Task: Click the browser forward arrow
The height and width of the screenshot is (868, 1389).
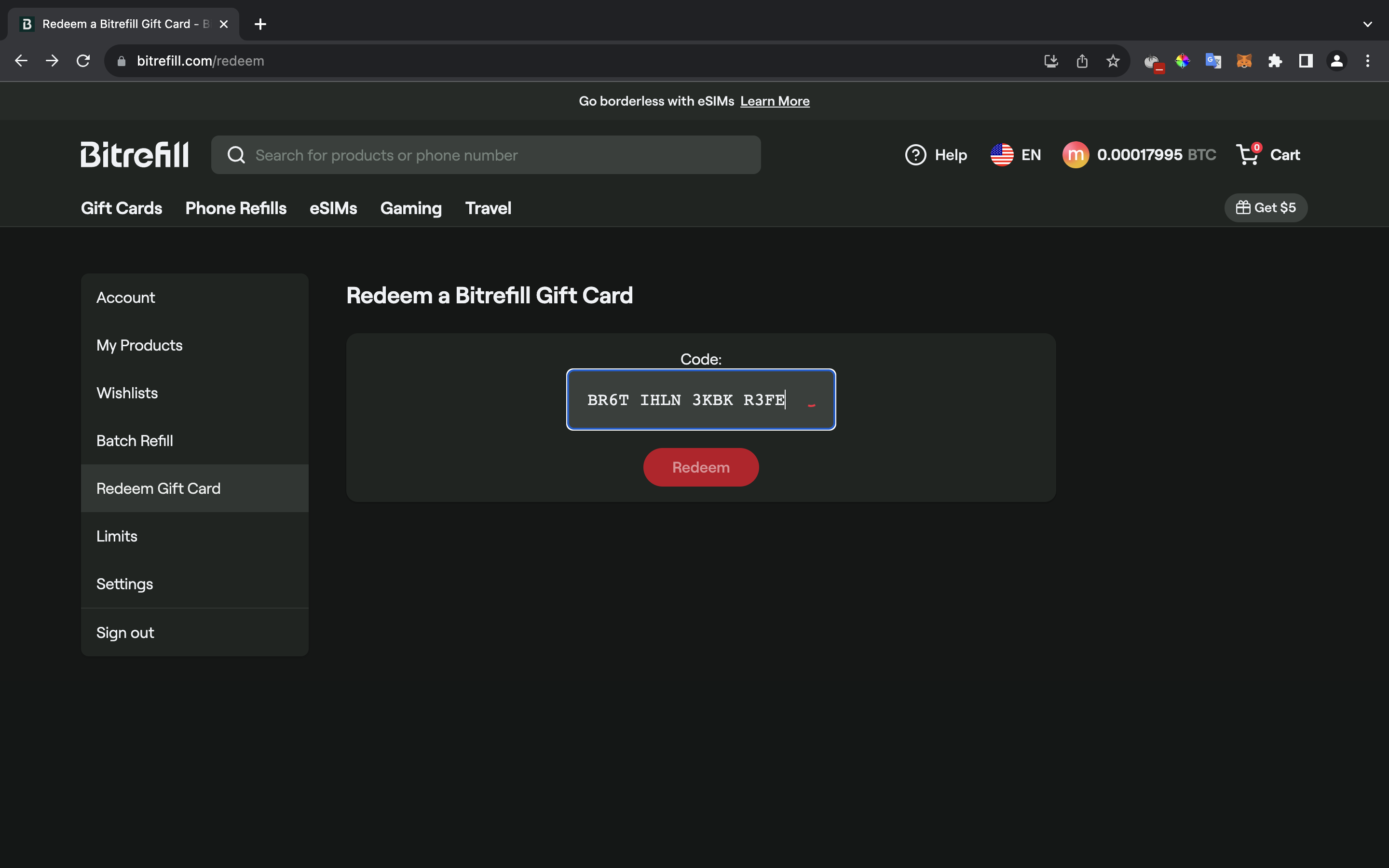Action: [x=52, y=61]
